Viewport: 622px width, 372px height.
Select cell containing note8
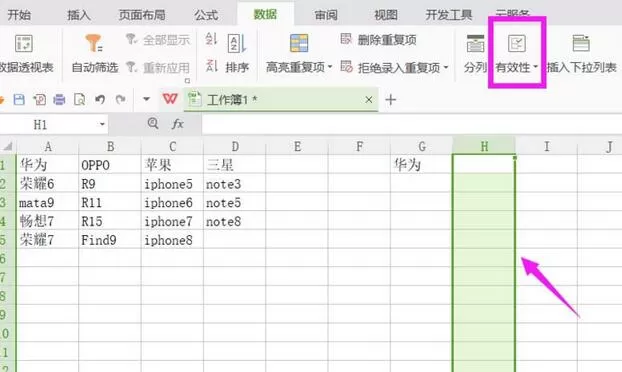(x=235, y=221)
